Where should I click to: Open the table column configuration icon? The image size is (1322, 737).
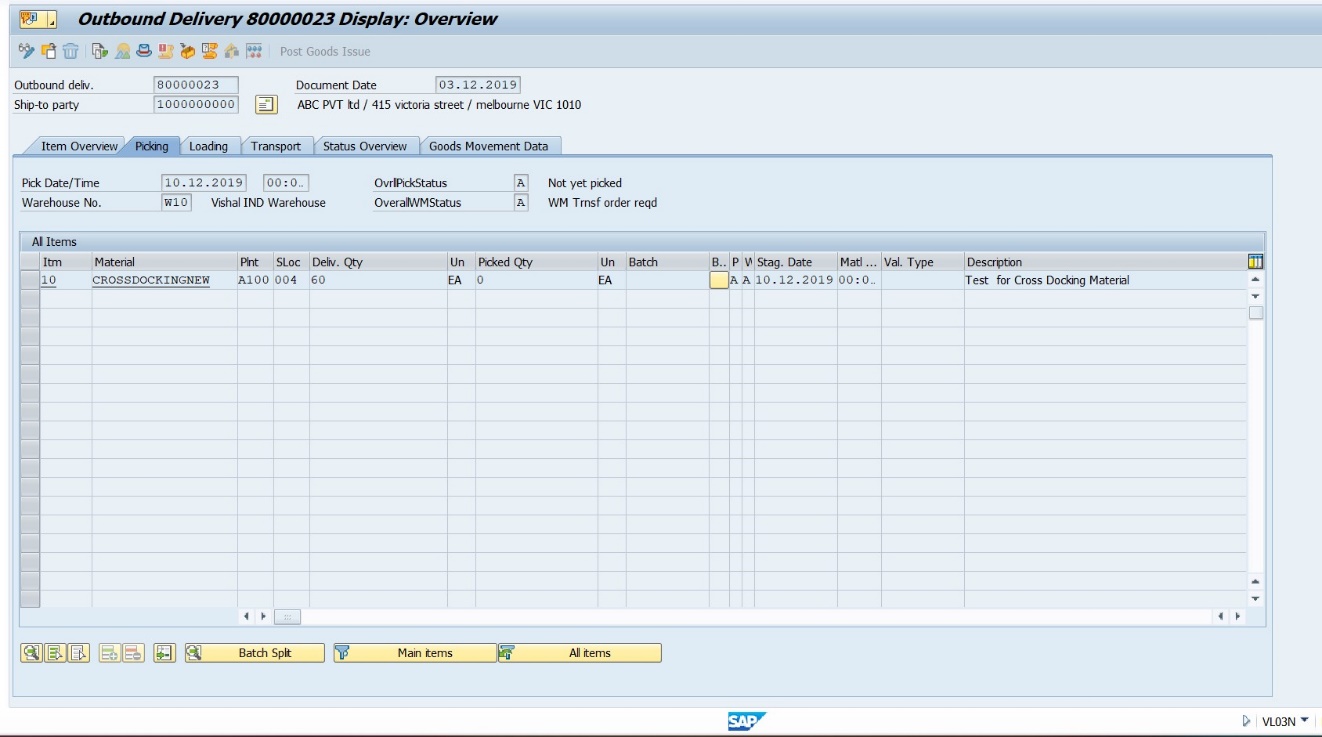[1256, 262]
